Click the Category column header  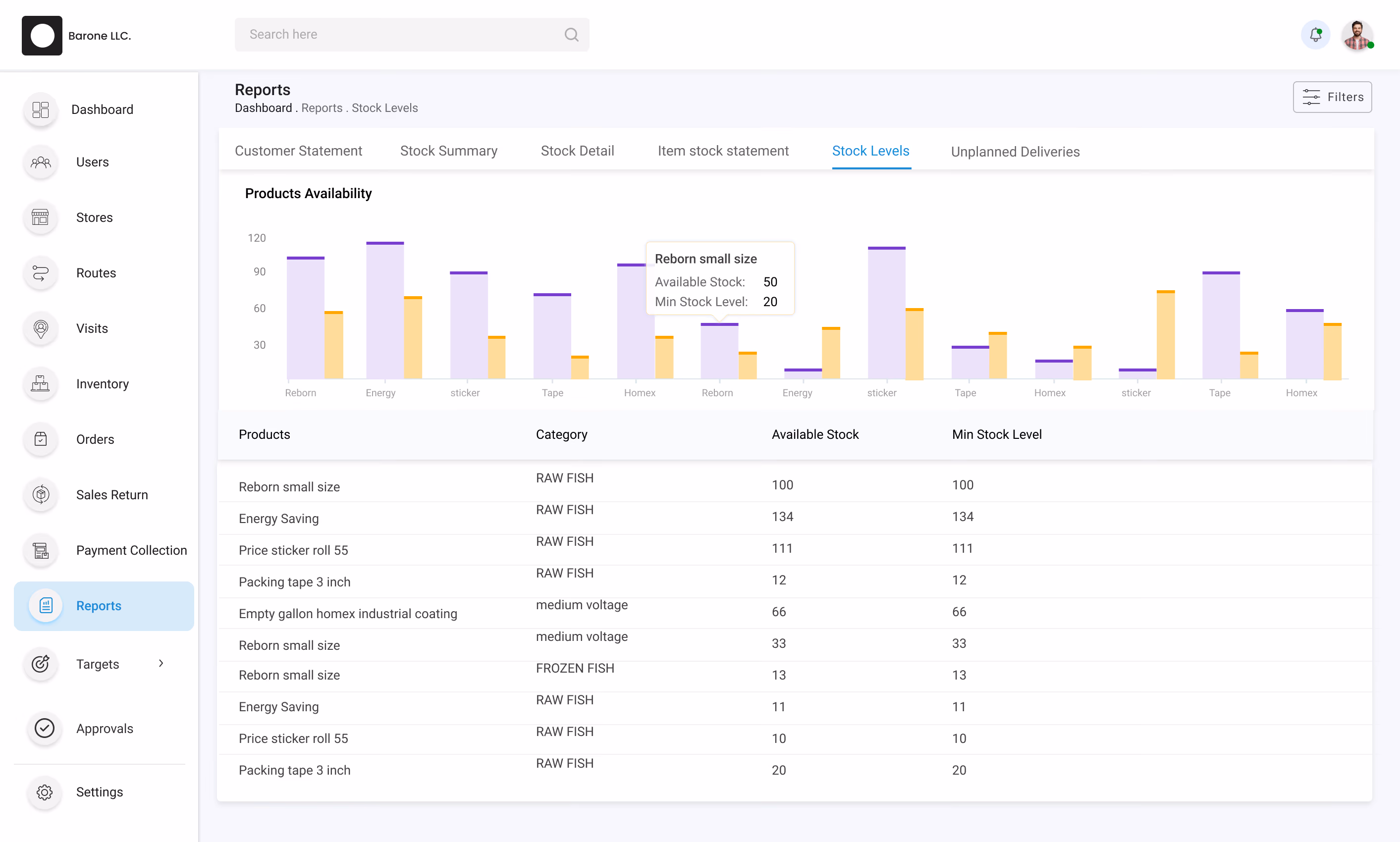[561, 434]
